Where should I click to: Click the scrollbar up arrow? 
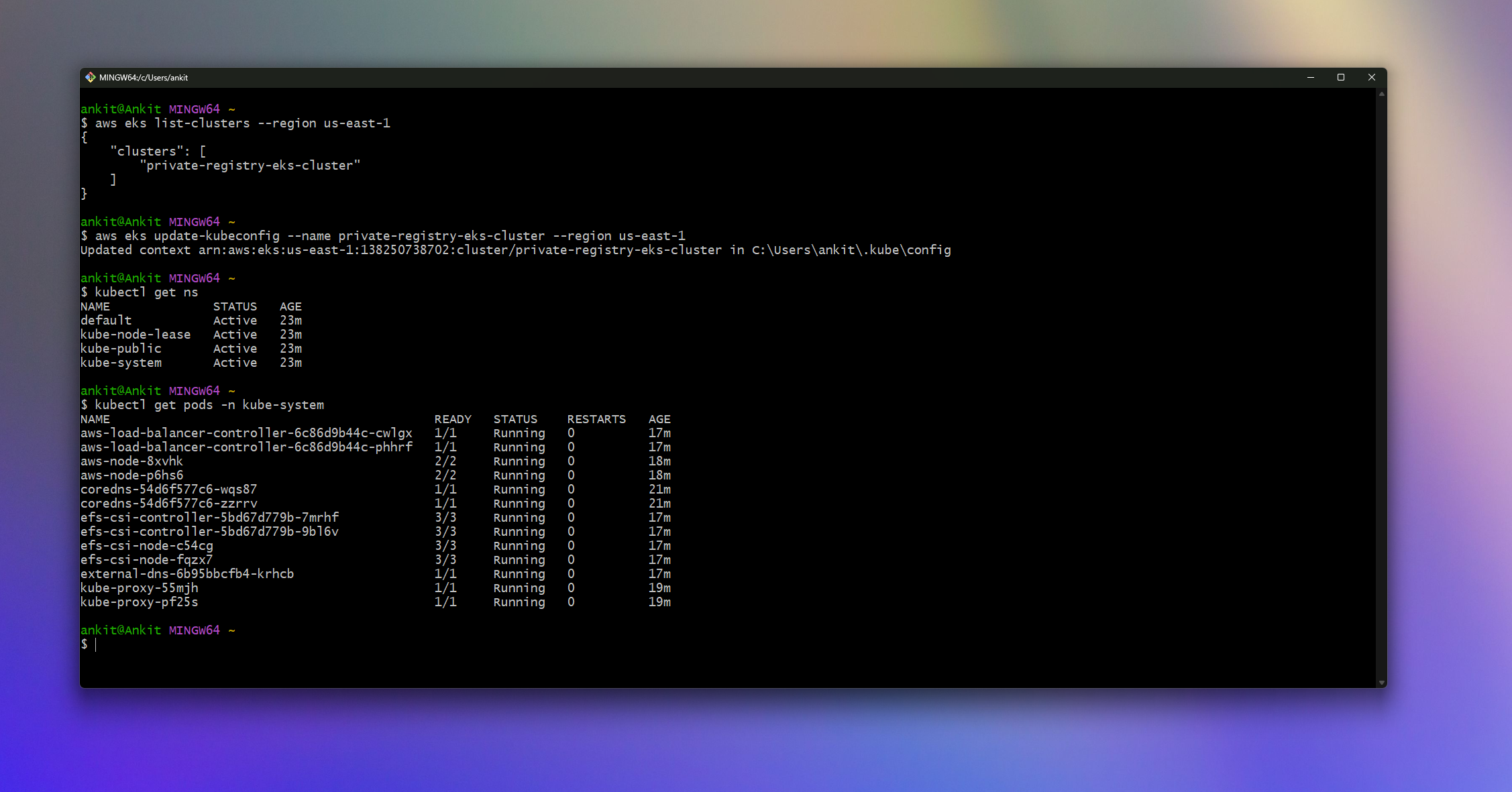(1382, 94)
